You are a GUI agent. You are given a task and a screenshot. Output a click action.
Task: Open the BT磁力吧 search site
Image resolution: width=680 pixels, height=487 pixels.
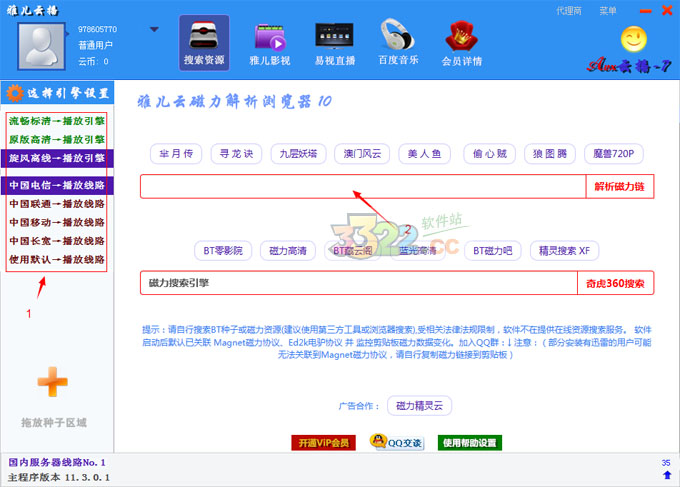tap(493, 251)
